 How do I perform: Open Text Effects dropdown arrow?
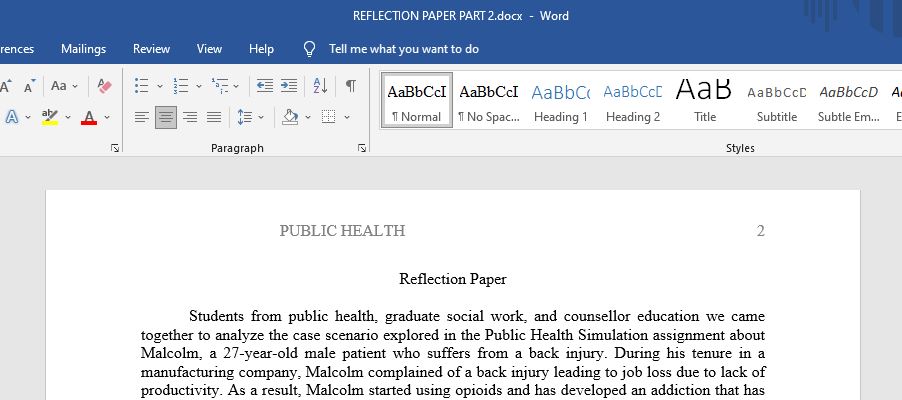28,117
